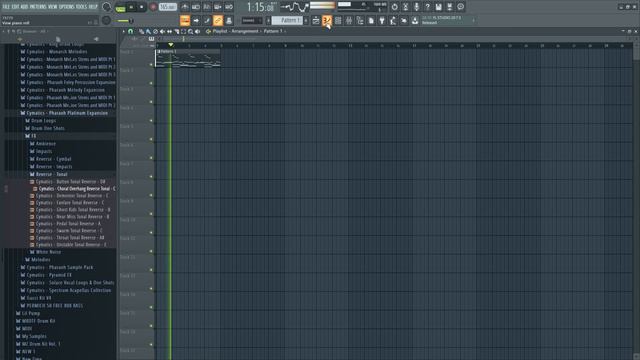Open the EDIT menu
The width and height of the screenshot is (640, 360).
15,7
